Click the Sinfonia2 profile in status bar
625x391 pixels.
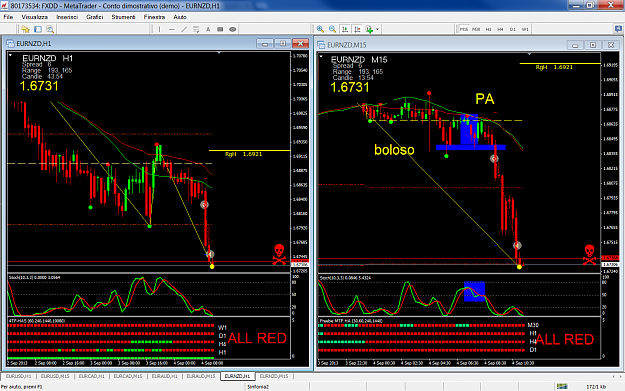(x=258, y=387)
